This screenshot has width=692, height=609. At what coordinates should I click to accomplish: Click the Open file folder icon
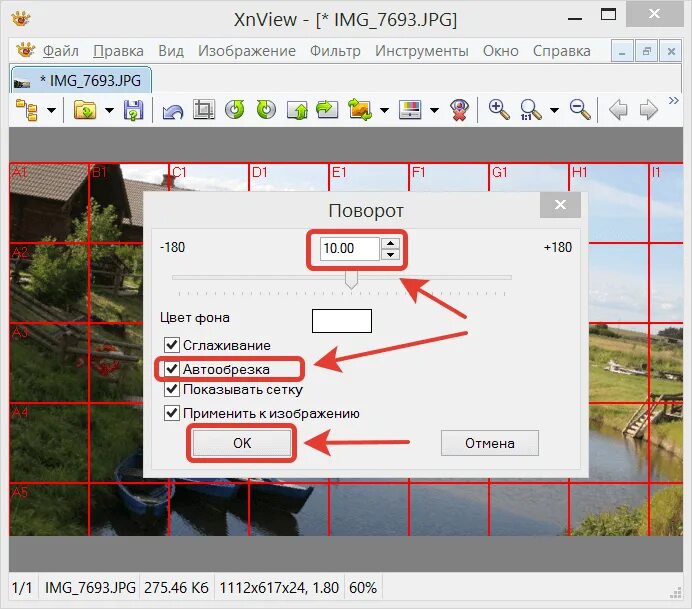[x=85, y=110]
